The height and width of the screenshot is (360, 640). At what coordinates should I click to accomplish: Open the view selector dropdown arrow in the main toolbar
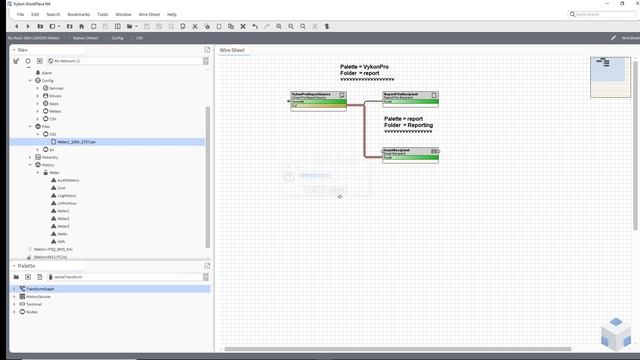tap(59, 26)
